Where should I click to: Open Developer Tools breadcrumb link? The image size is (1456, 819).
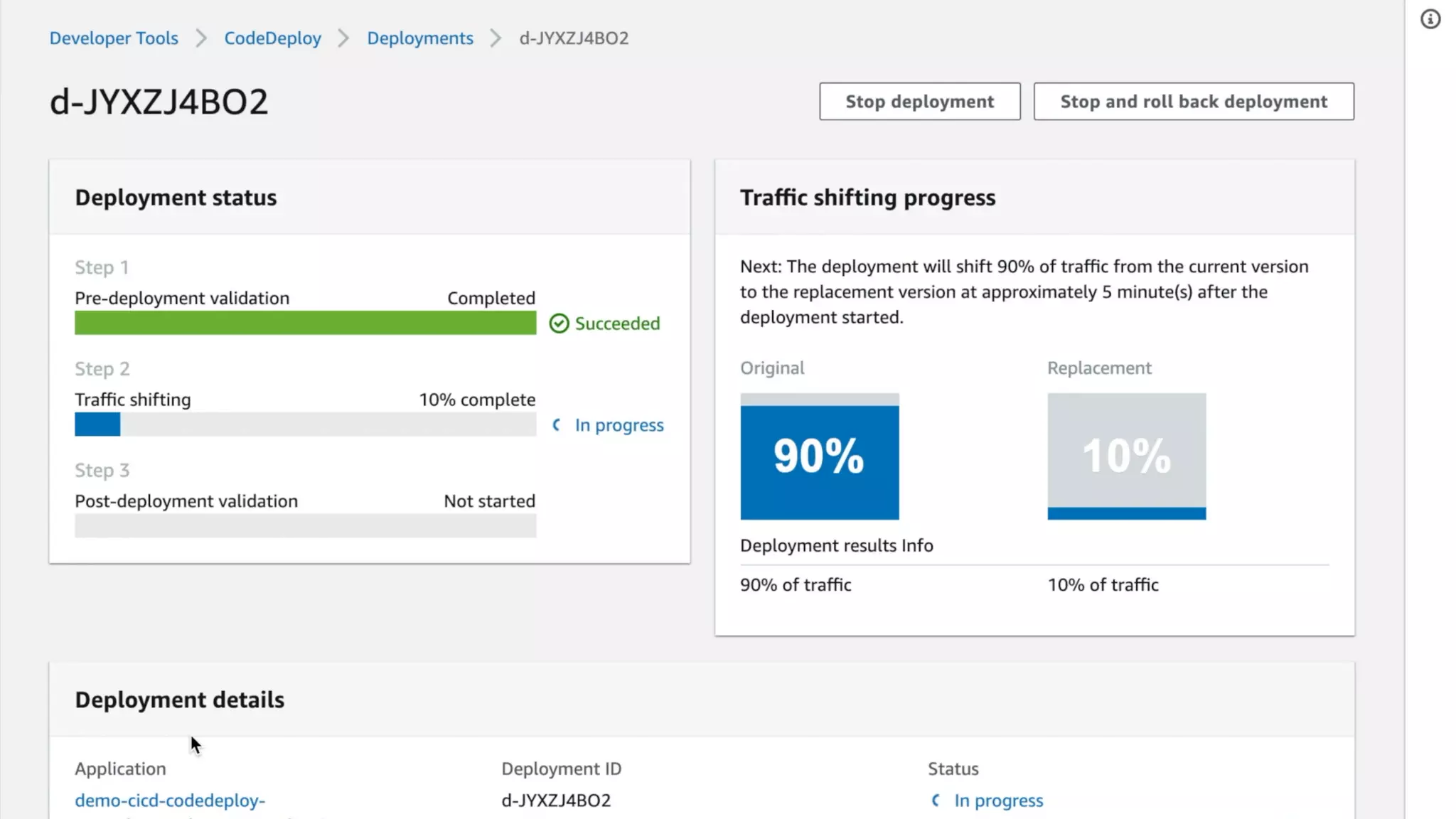point(114,38)
